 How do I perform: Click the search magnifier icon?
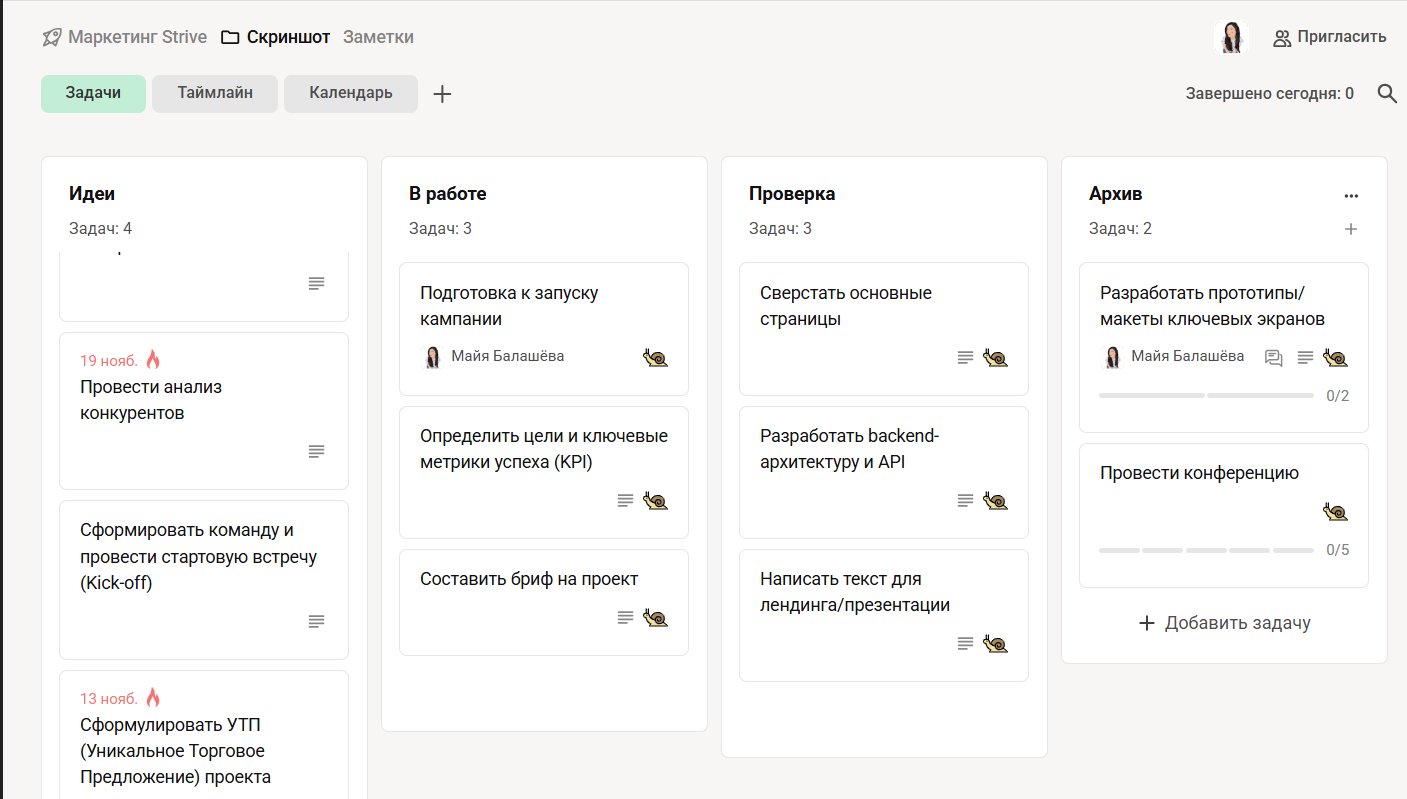coord(1387,94)
